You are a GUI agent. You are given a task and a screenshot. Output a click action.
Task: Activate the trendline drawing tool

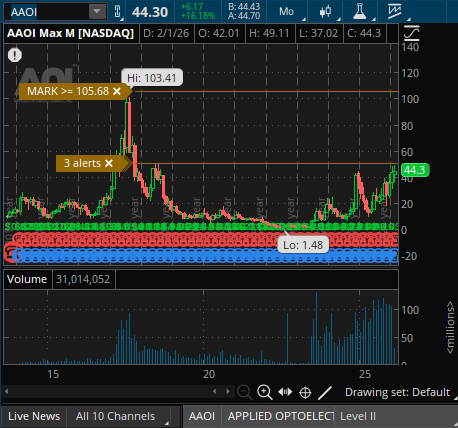tap(325, 392)
